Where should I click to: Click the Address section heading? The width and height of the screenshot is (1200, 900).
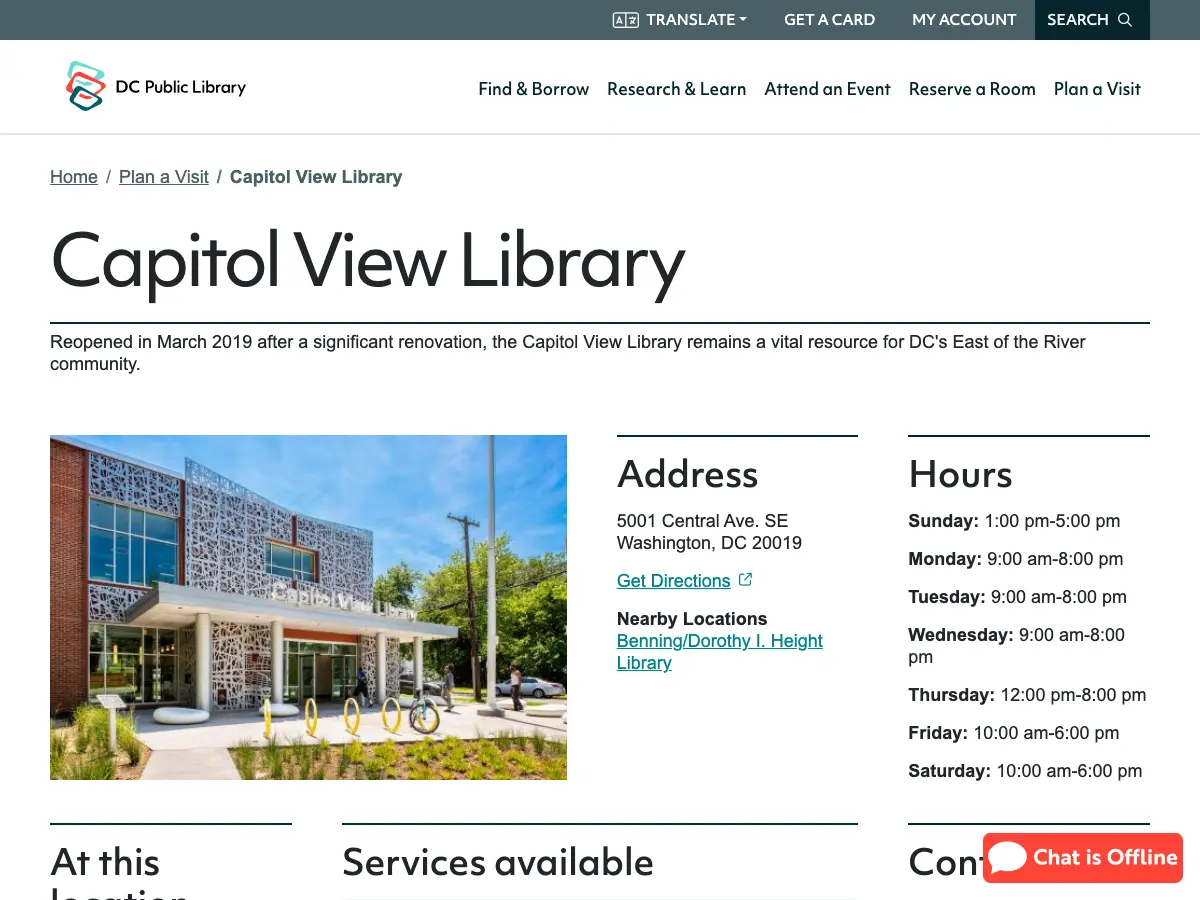(688, 474)
